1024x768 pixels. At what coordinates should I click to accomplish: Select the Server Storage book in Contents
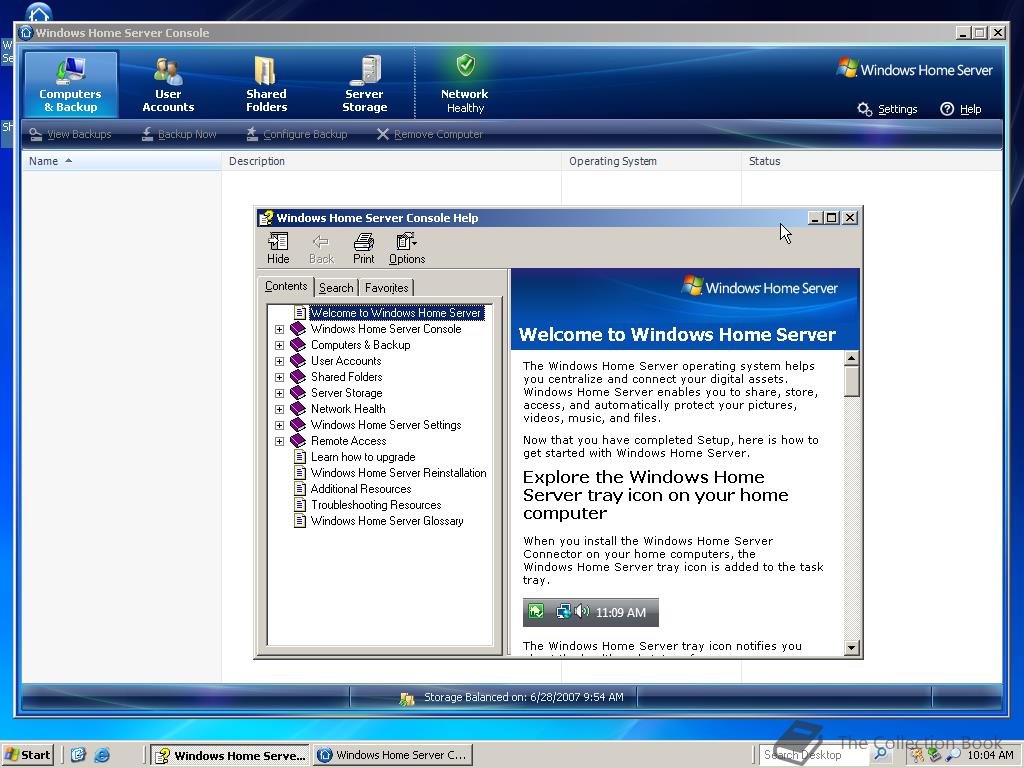(x=346, y=393)
